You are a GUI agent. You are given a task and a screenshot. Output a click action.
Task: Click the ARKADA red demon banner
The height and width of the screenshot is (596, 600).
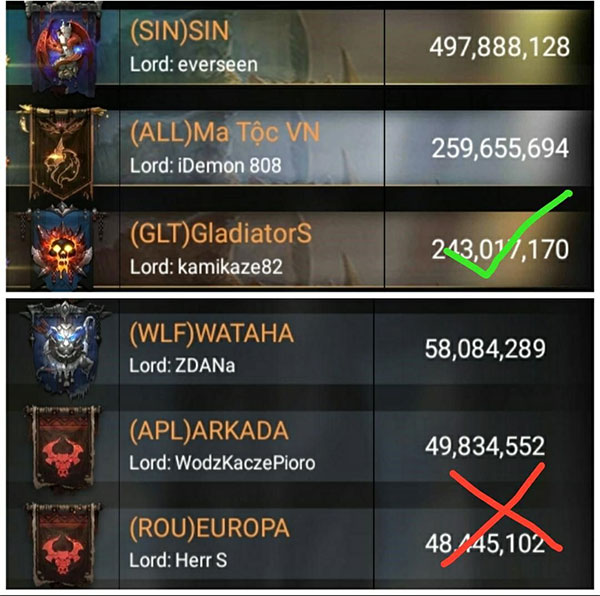click(x=63, y=450)
